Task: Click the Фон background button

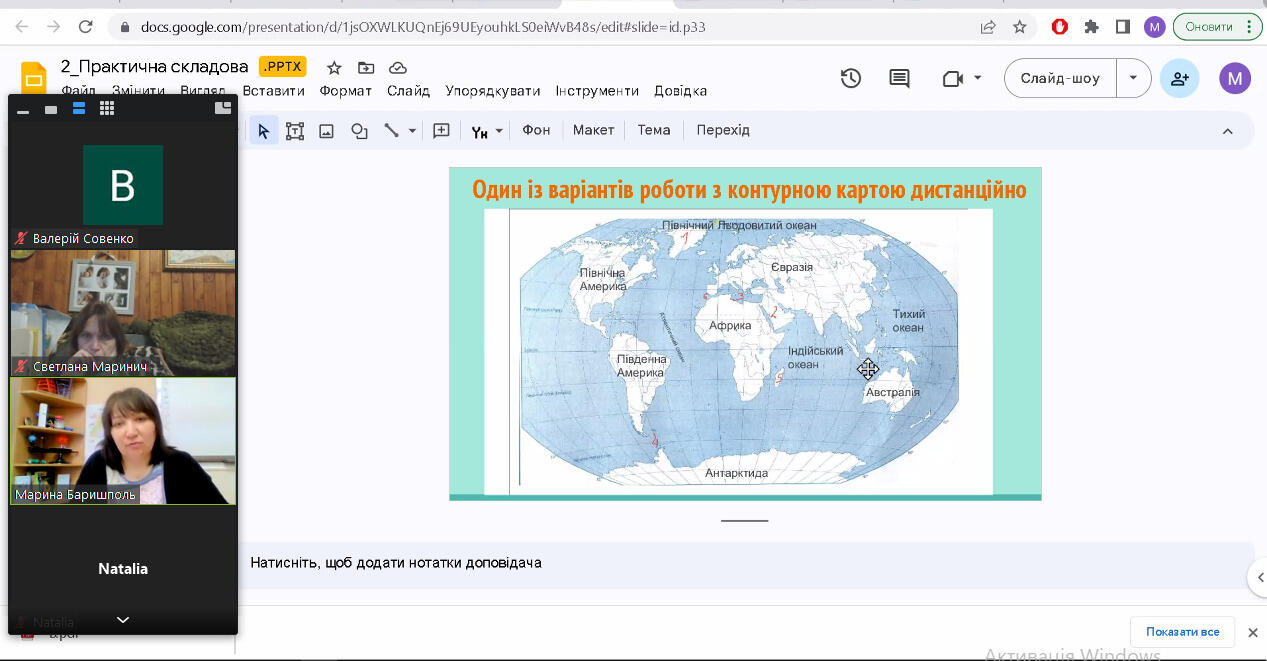Action: 536,130
